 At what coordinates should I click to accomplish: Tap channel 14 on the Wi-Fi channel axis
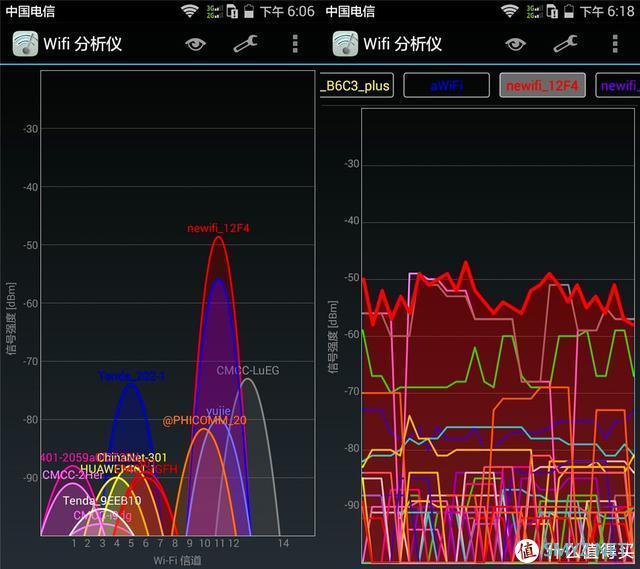click(283, 543)
